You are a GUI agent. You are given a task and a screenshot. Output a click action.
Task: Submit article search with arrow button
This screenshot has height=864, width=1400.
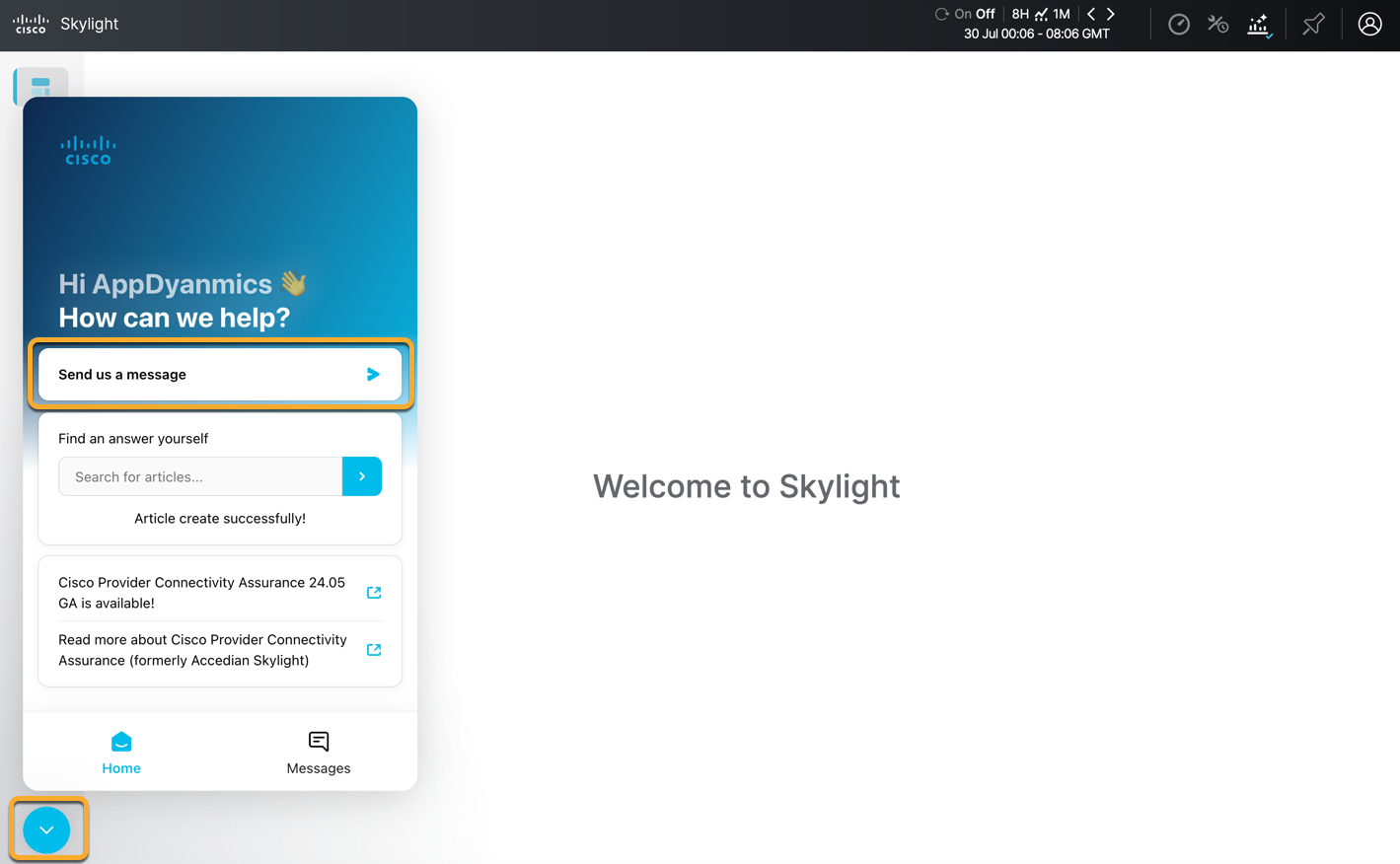362,476
